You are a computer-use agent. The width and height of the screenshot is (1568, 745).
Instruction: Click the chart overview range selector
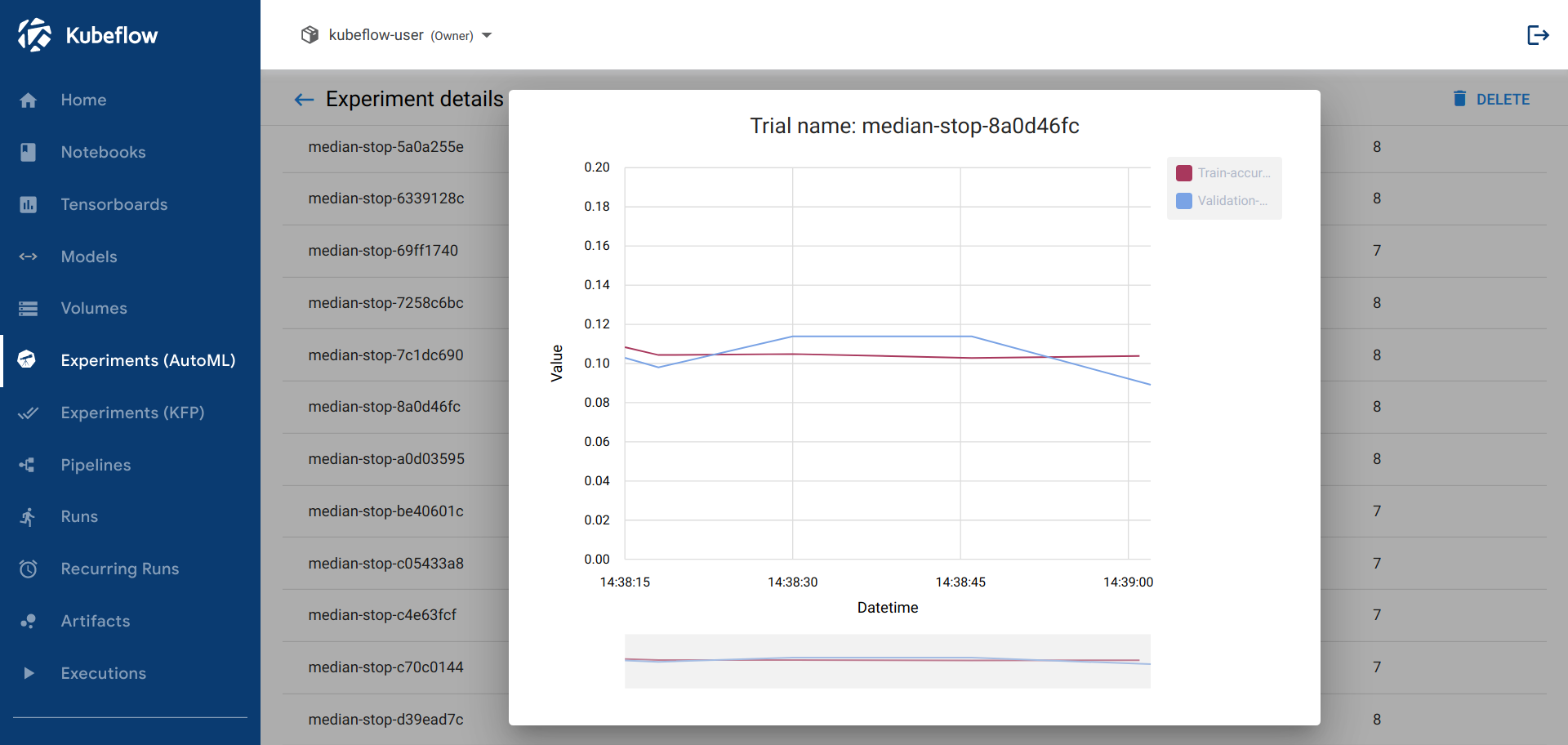point(888,661)
